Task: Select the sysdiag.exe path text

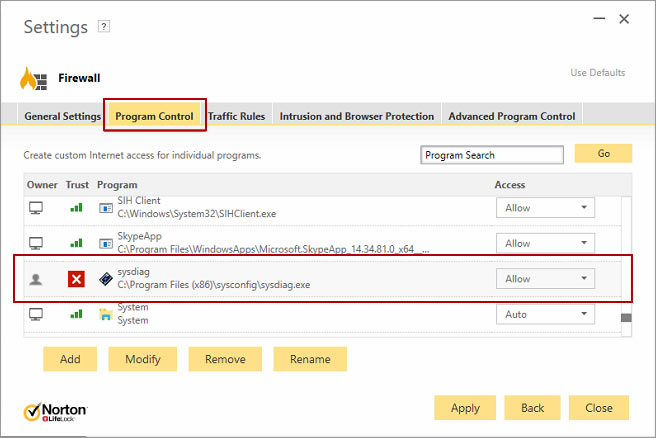Action: point(214,285)
